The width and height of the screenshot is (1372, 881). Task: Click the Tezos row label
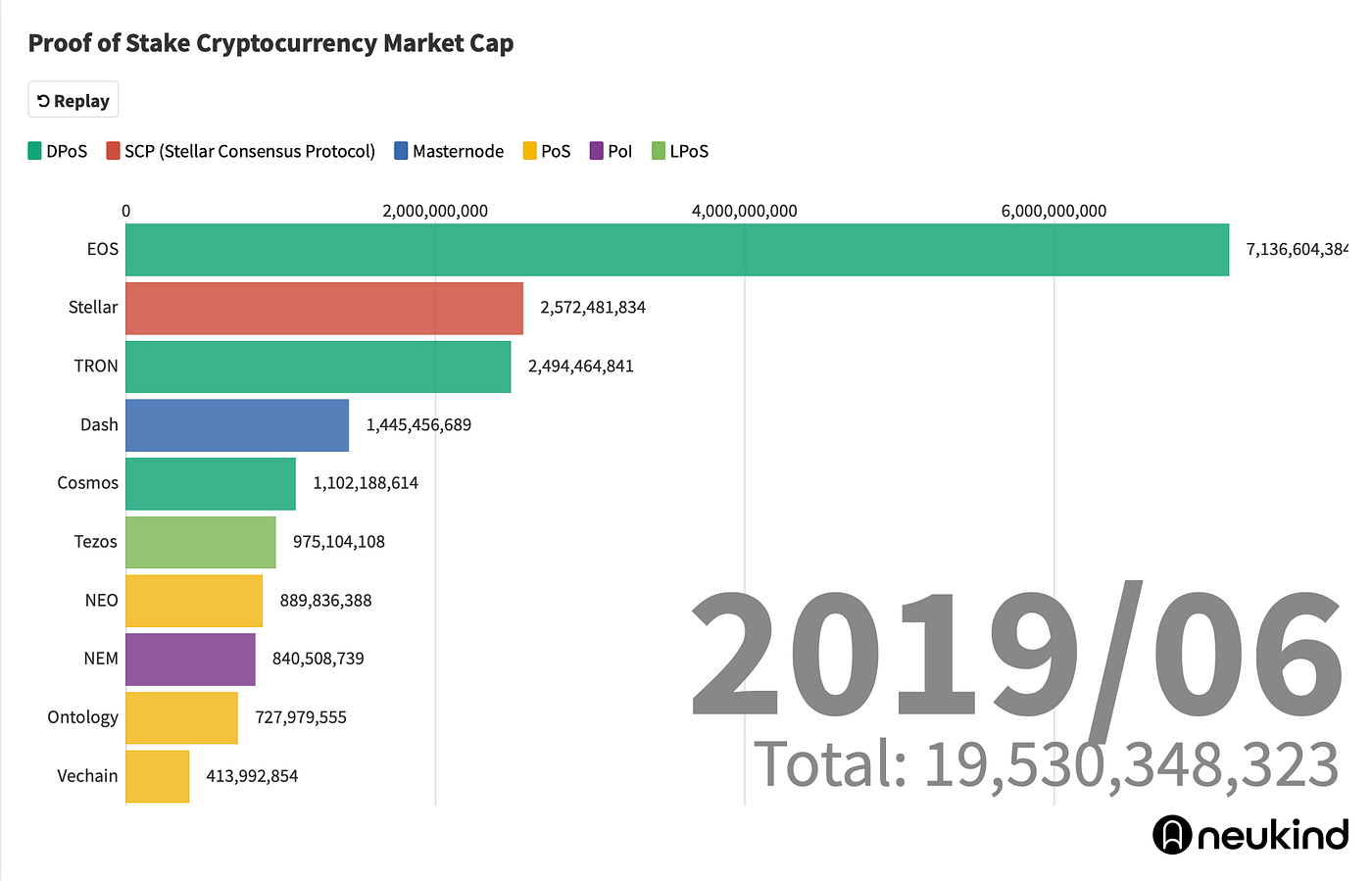pos(96,542)
